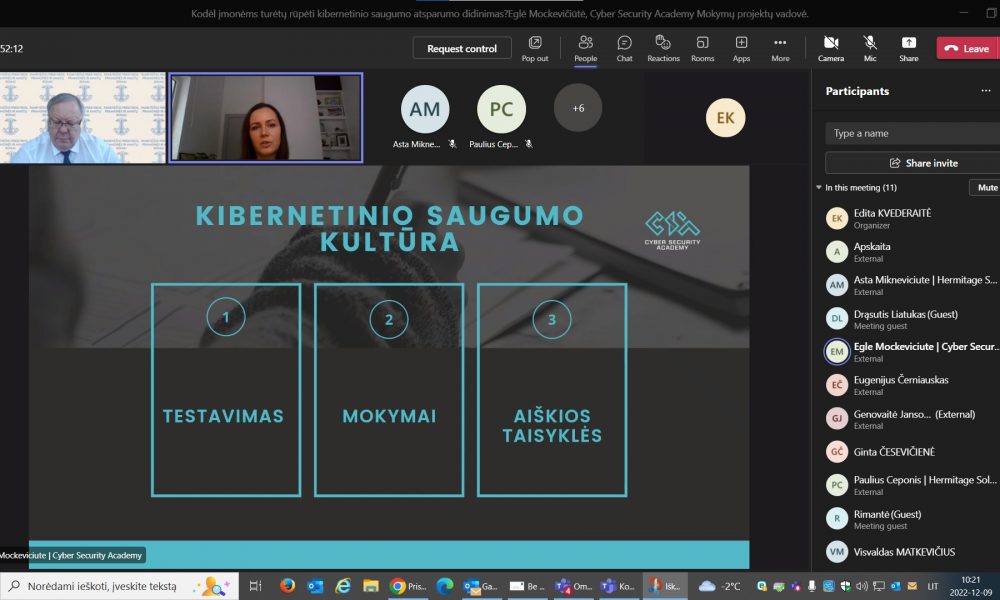Click Paulius Cep... PC avatar tile
The width and height of the screenshot is (1000, 600).
coord(501,109)
